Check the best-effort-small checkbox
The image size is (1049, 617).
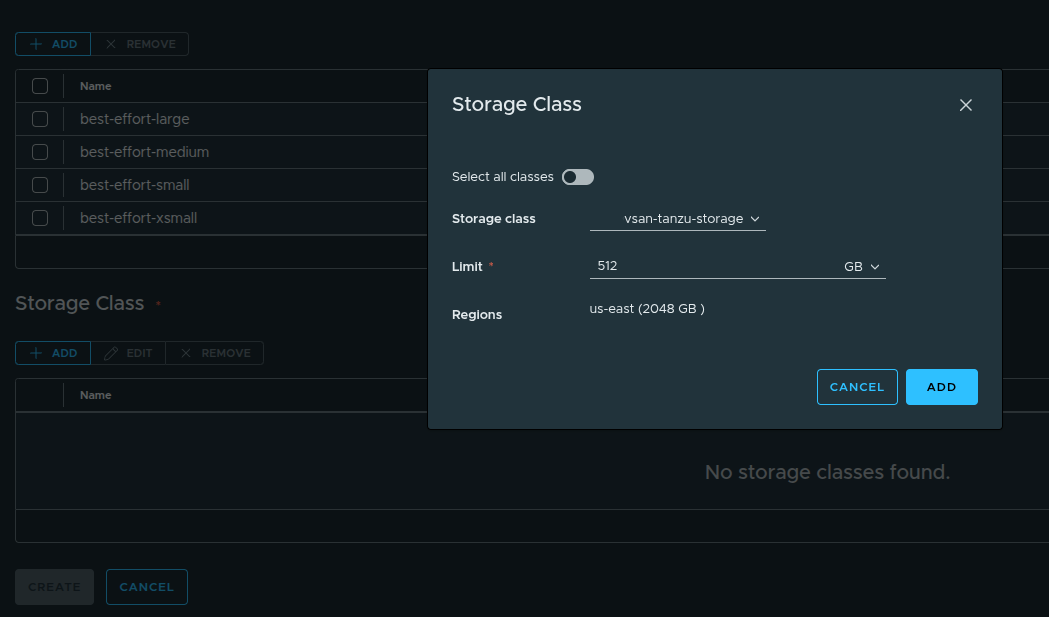(39, 184)
